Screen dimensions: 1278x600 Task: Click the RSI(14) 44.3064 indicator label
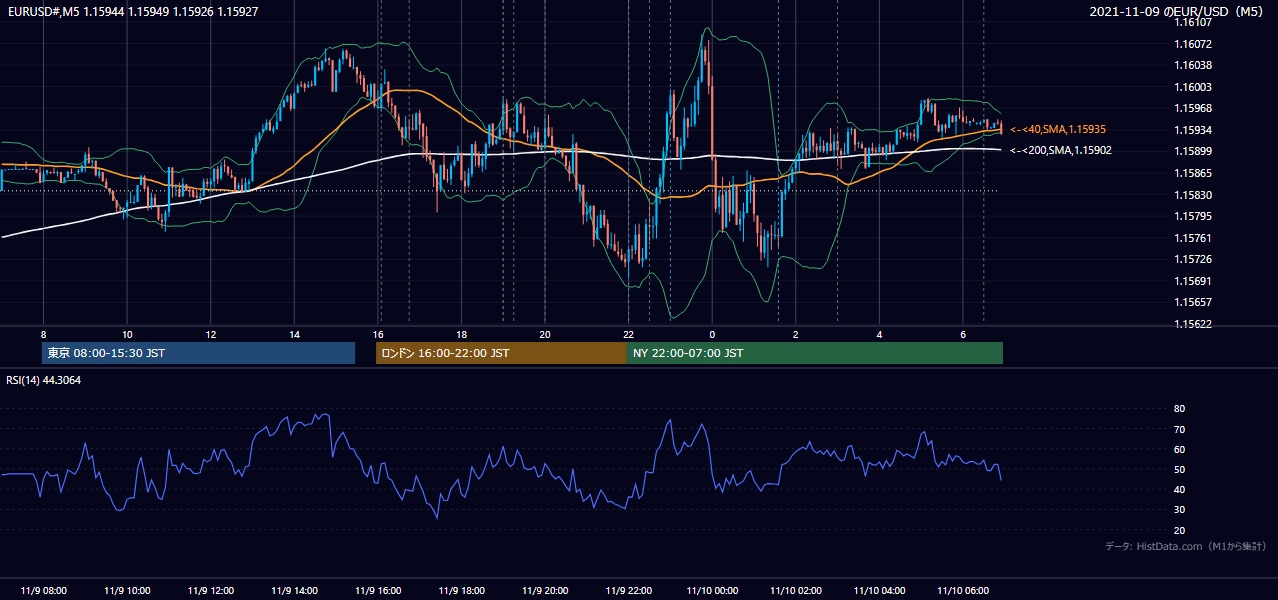click(44, 380)
